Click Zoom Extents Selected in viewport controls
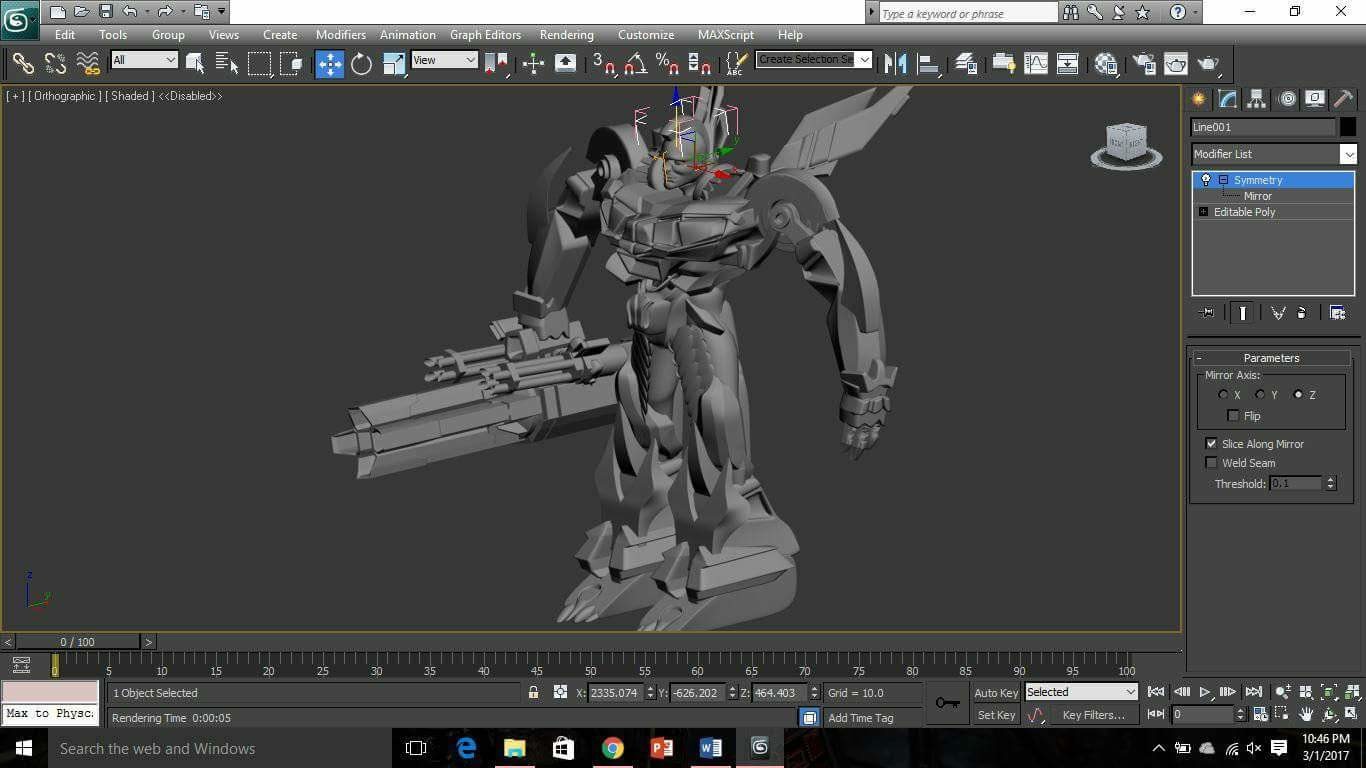The image size is (1366, 768). click(1328, 691)
